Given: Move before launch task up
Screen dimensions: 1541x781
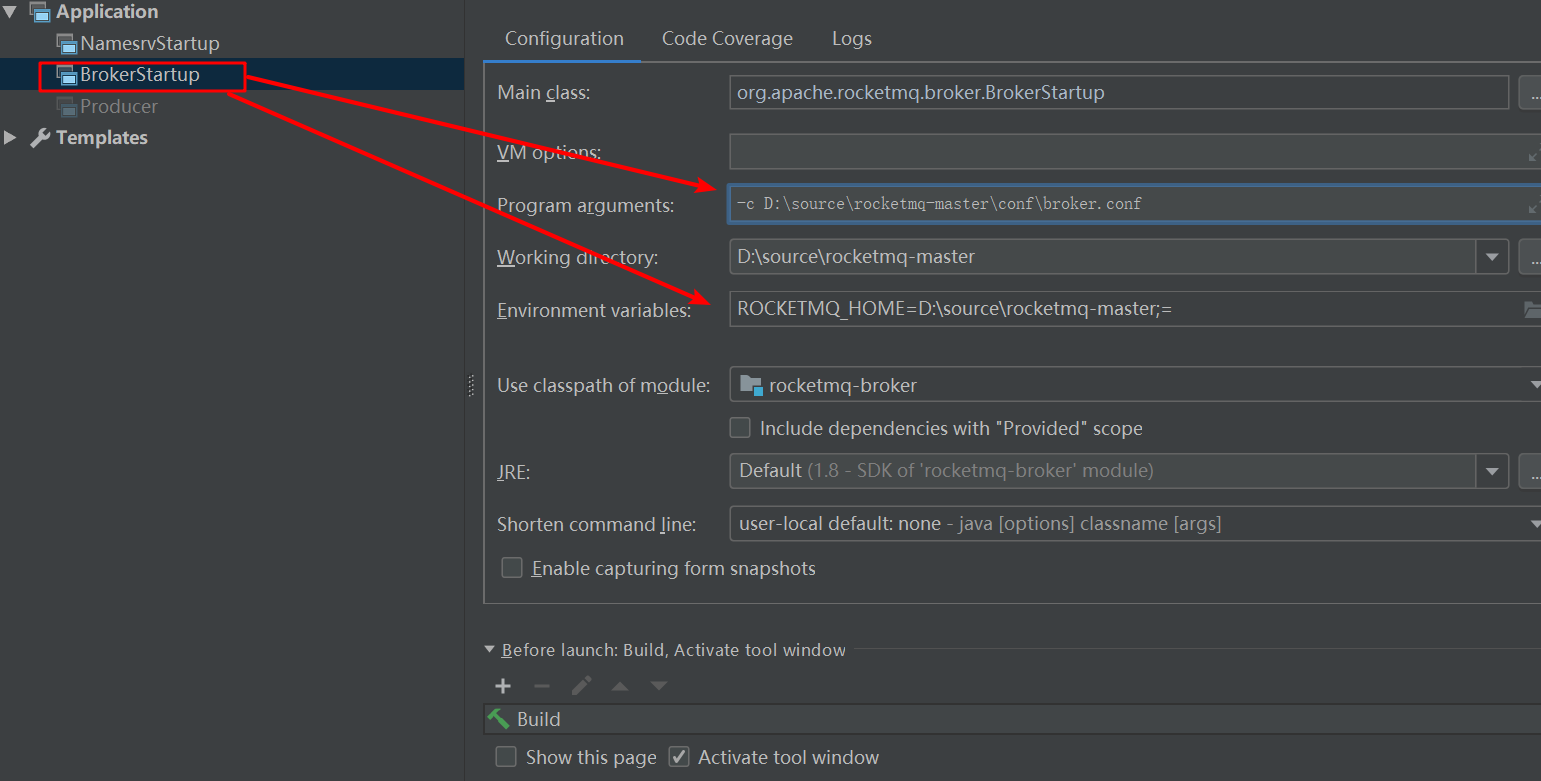Looking at the screenshot, I should click(x=620, y=686).
